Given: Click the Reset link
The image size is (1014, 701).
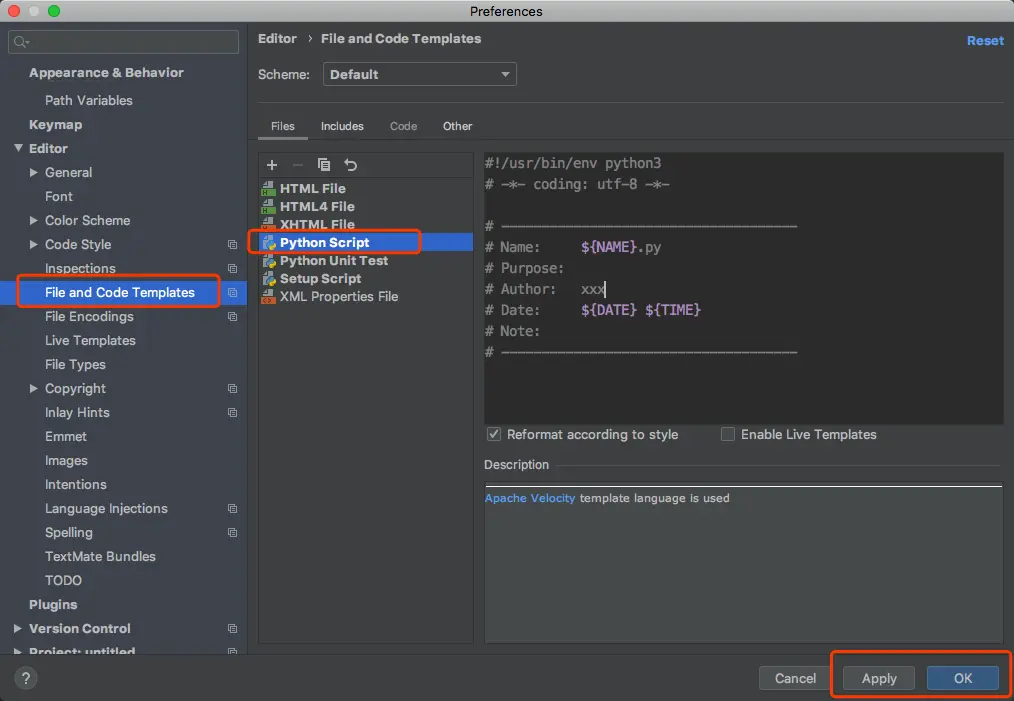Looking at the screenshot, I should tap(985, 41).
